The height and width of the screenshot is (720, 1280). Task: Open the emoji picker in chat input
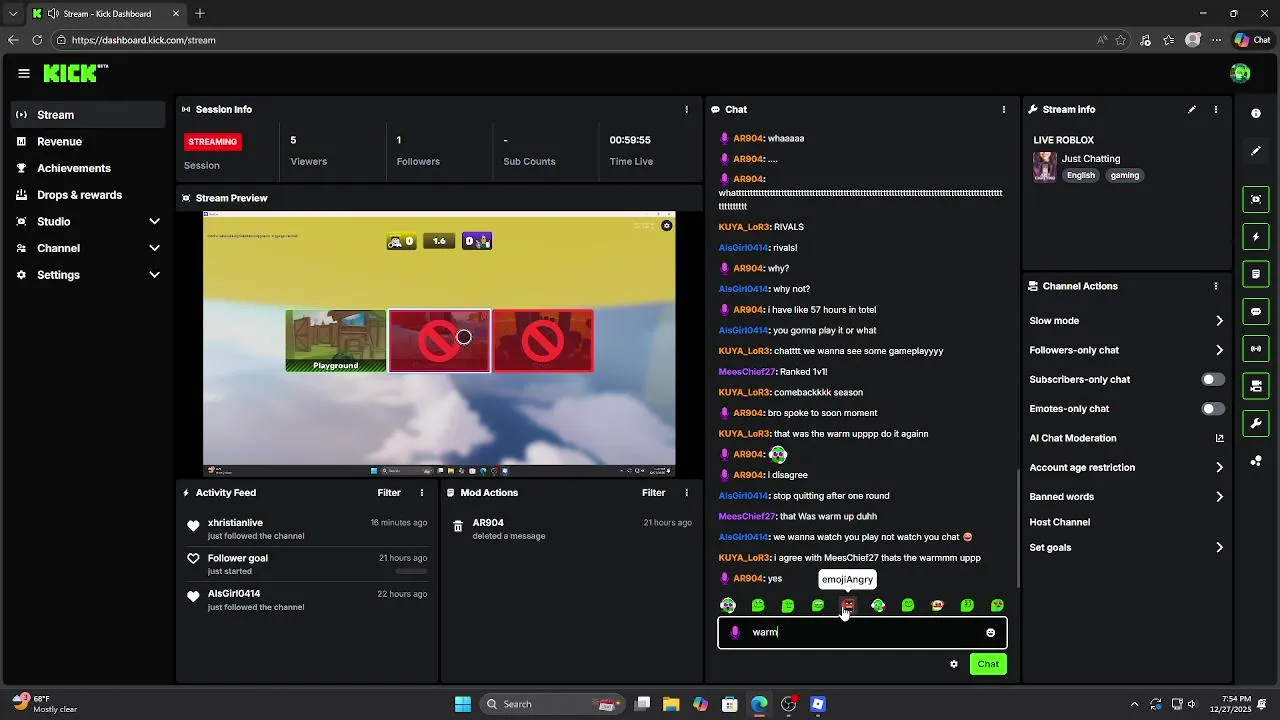click(x=991, y=633)
